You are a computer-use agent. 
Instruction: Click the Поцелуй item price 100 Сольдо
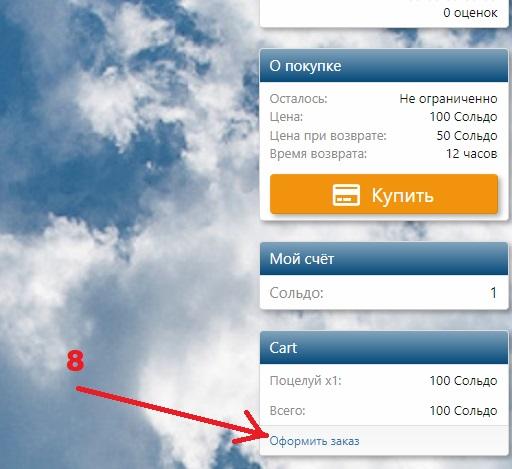[463, 380]
